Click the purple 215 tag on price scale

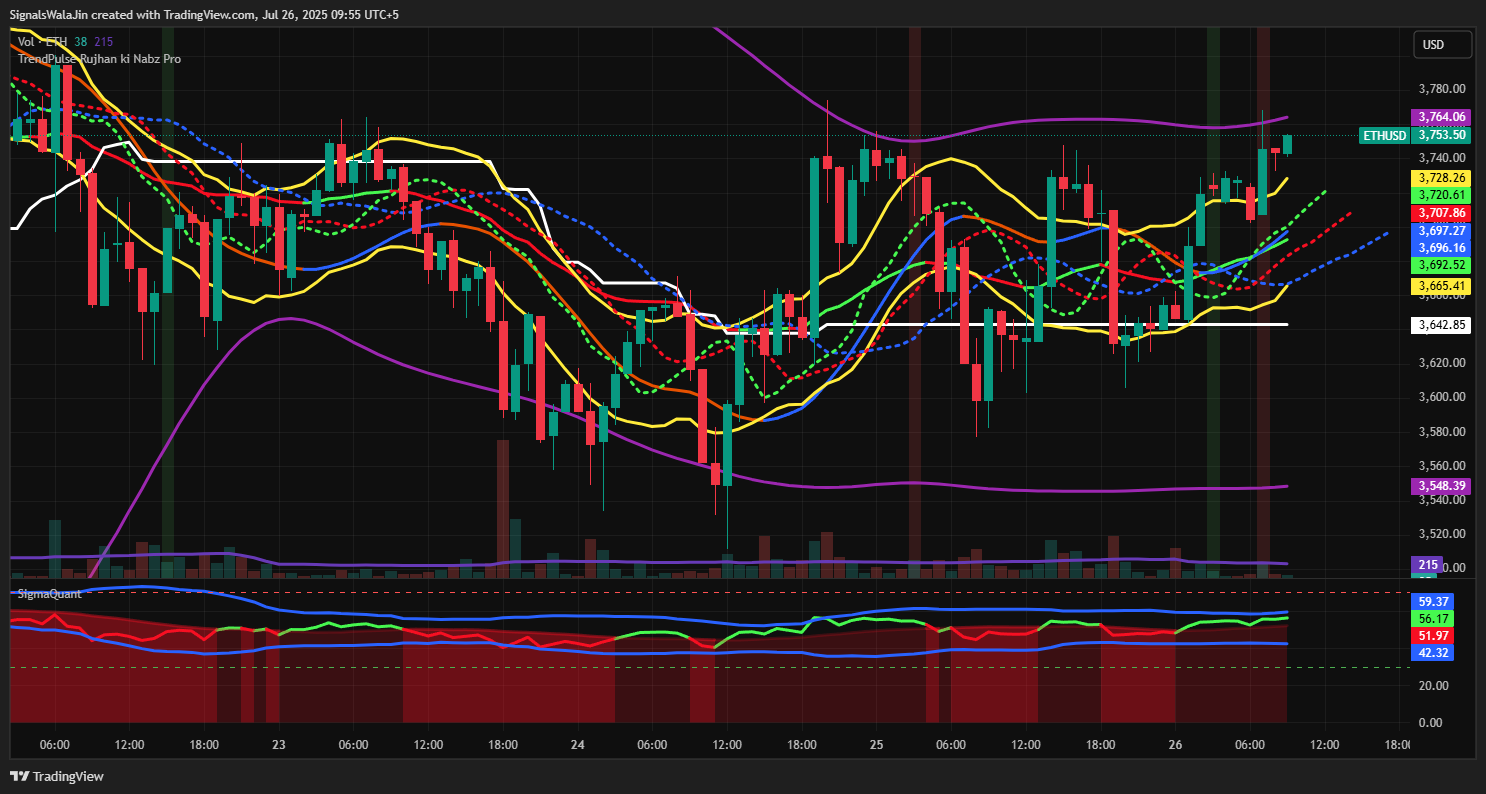(x=1428, y=565)
